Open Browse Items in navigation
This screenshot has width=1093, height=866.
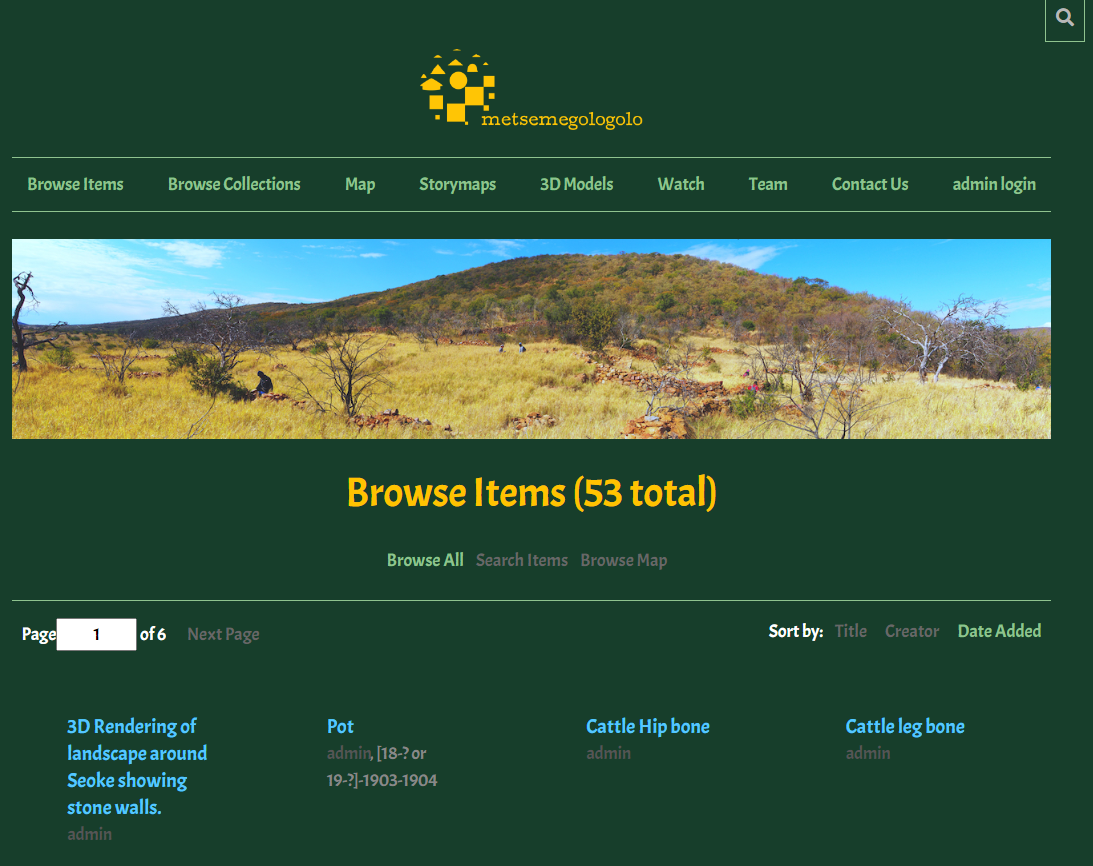tap(75, 184)
